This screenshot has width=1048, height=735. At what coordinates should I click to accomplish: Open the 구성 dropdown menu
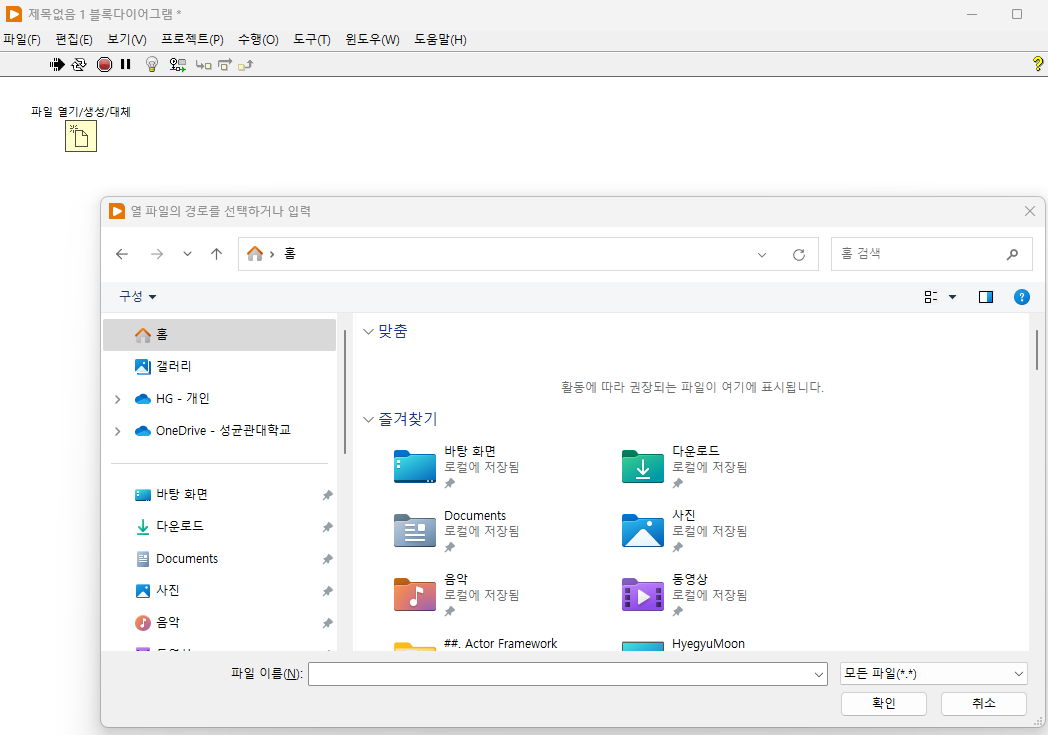click(x=137, y=296)
